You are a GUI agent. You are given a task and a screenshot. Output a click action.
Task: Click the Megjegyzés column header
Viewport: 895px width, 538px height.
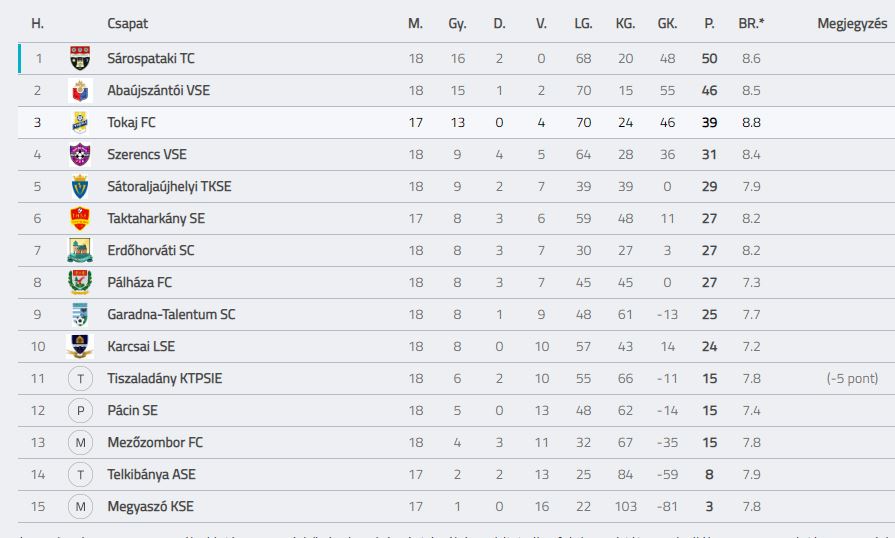click(x=852, y=23)
